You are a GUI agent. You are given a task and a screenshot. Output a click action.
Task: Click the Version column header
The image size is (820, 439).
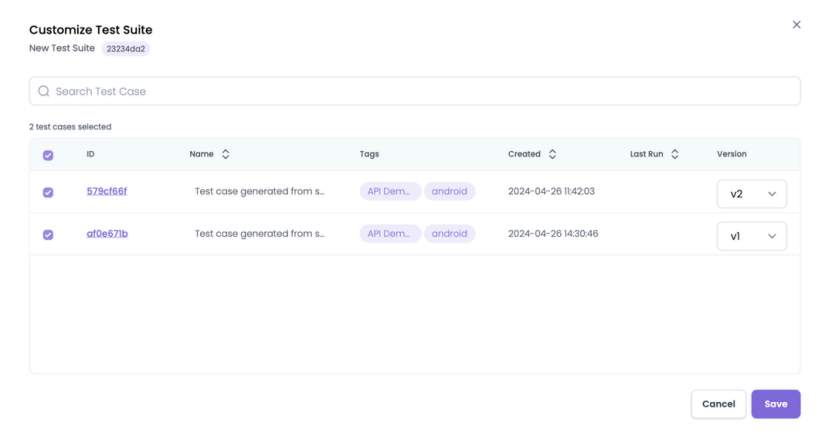(732, 154)
